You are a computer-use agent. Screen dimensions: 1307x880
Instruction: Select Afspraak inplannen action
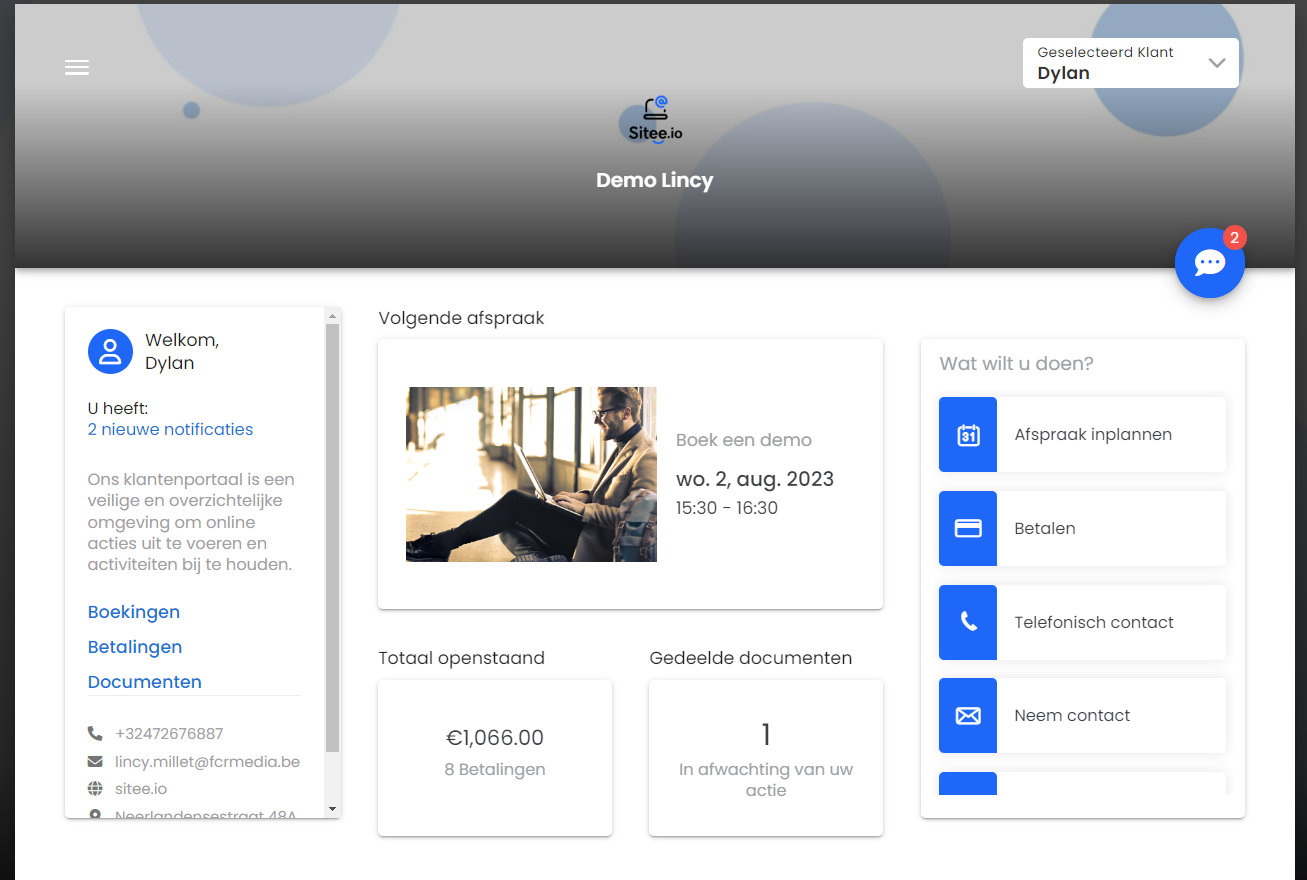pos(1082,435)
